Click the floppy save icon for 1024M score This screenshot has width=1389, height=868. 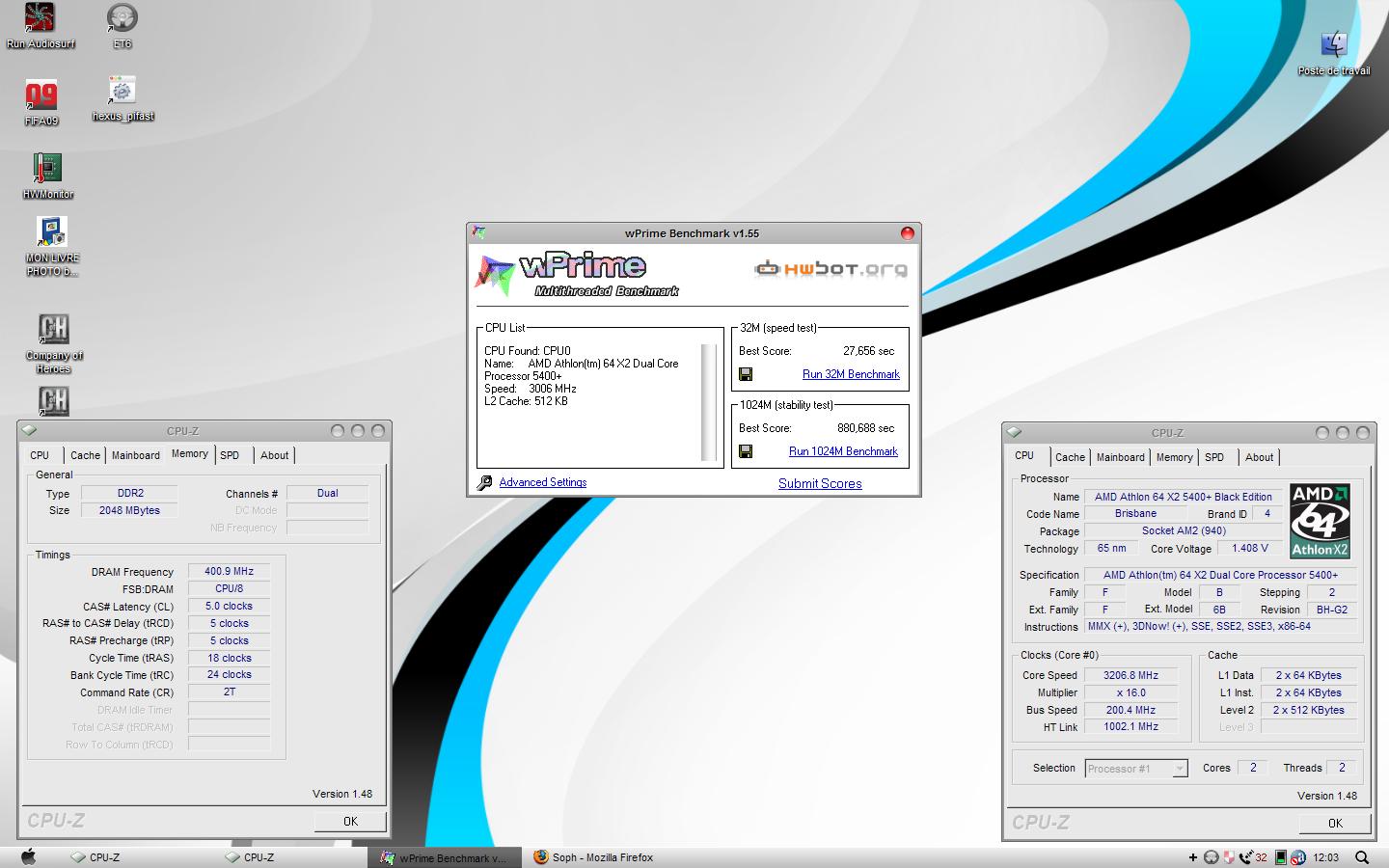click(x=746, y=451)
